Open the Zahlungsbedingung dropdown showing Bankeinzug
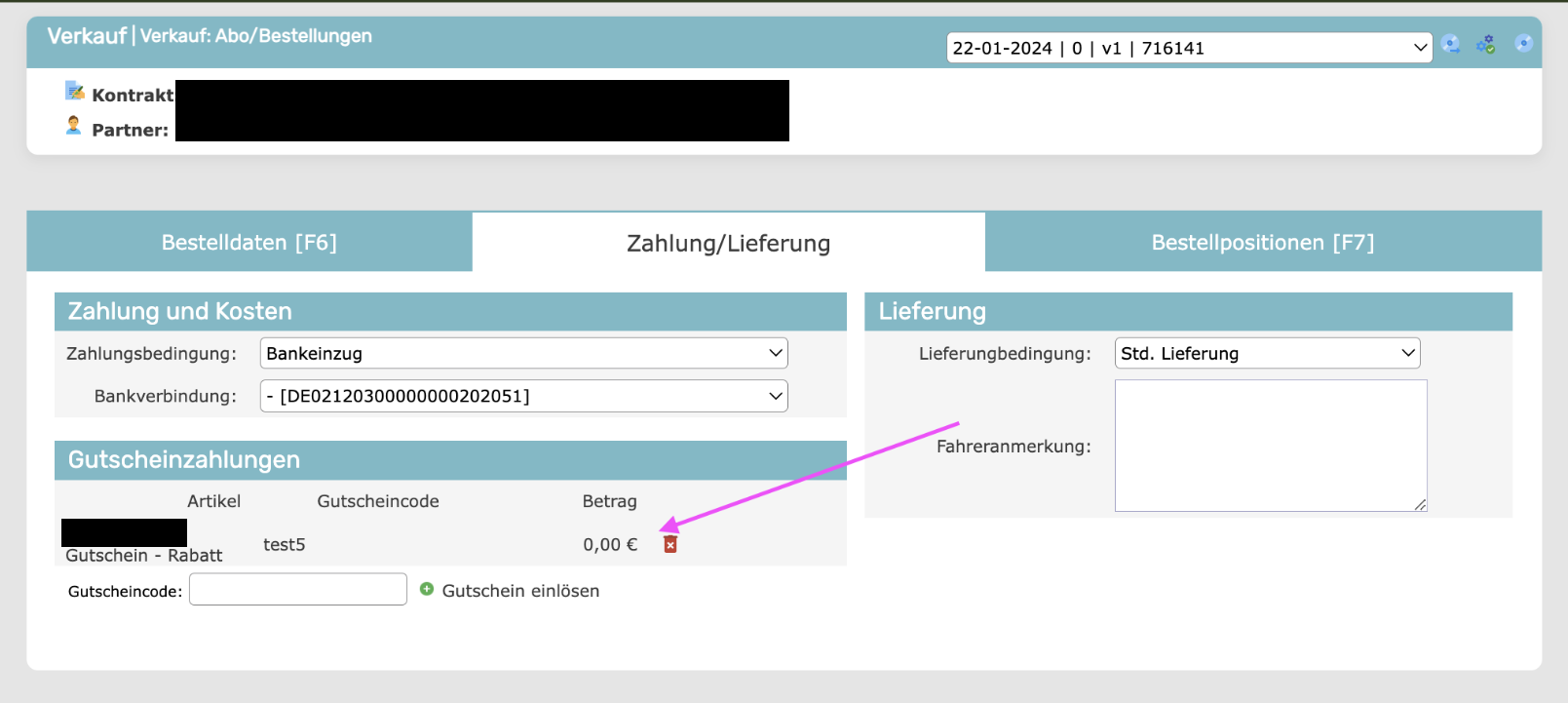 click(x=523, y=353)
